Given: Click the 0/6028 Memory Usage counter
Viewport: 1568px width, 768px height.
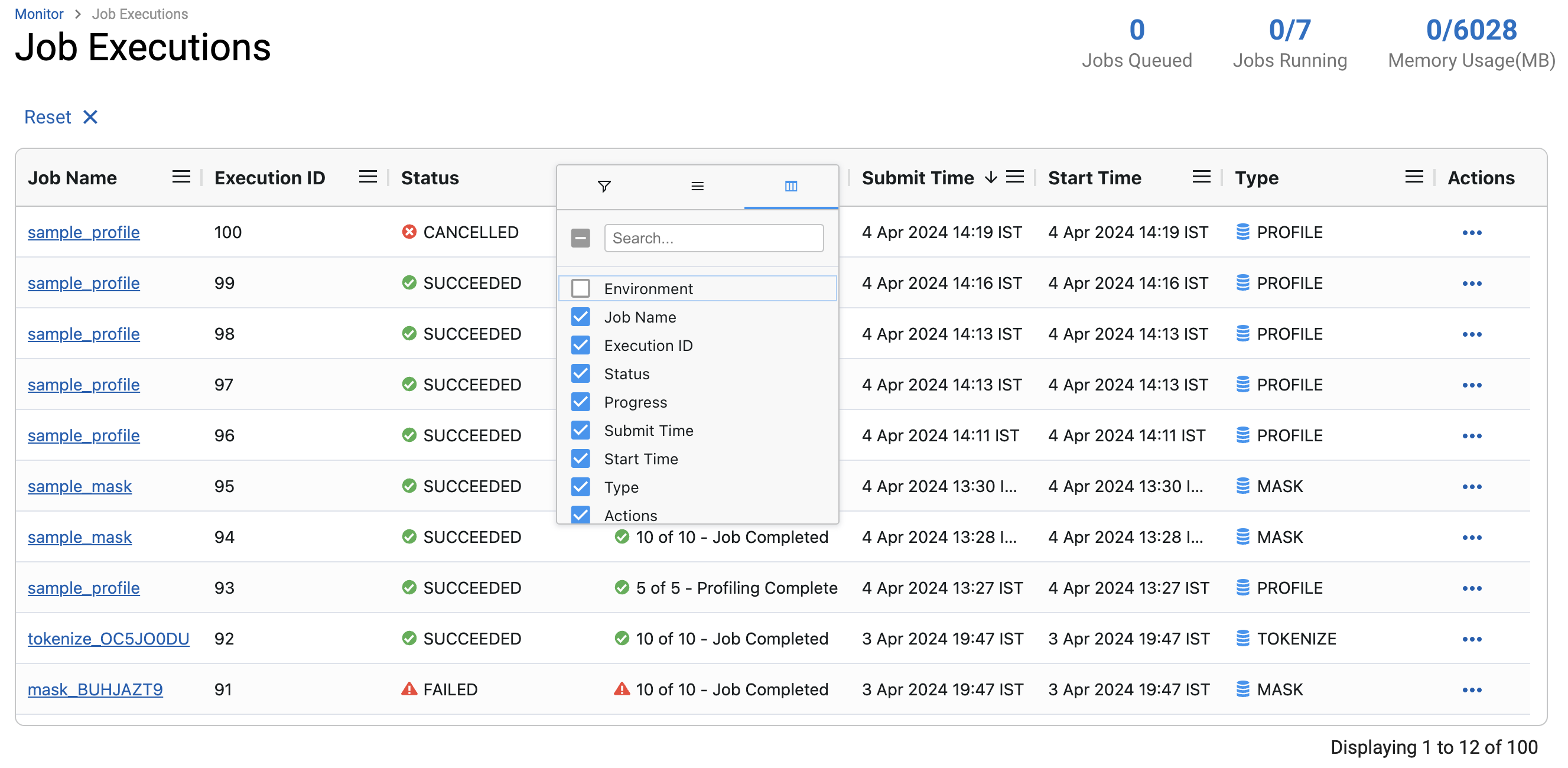Looking at the screenshot, I should coord(1471,44).
